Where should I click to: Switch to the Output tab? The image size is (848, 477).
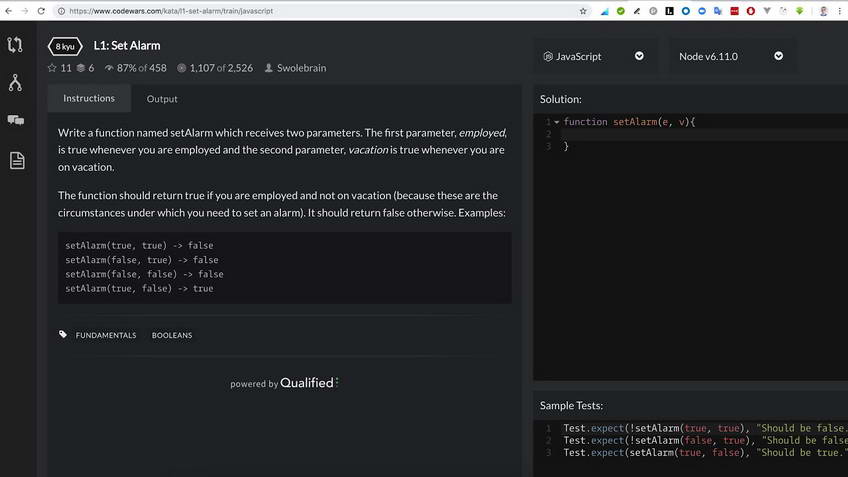[x=162, y=98]
